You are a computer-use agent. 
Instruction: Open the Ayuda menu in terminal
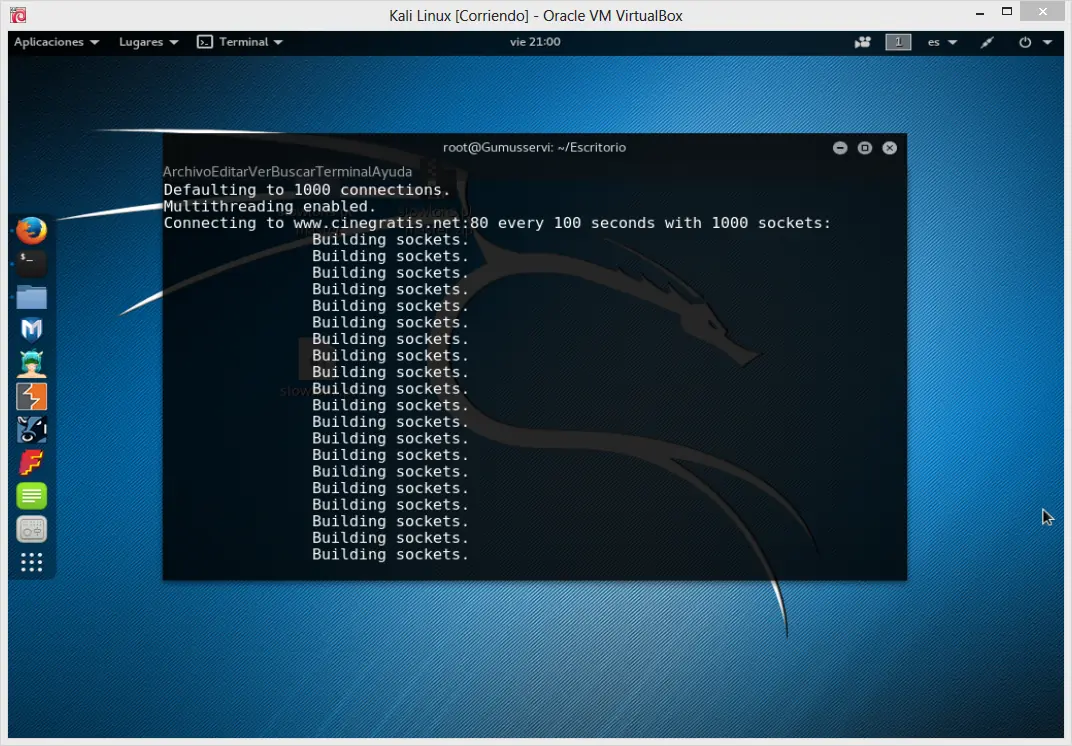pos(392,172)
